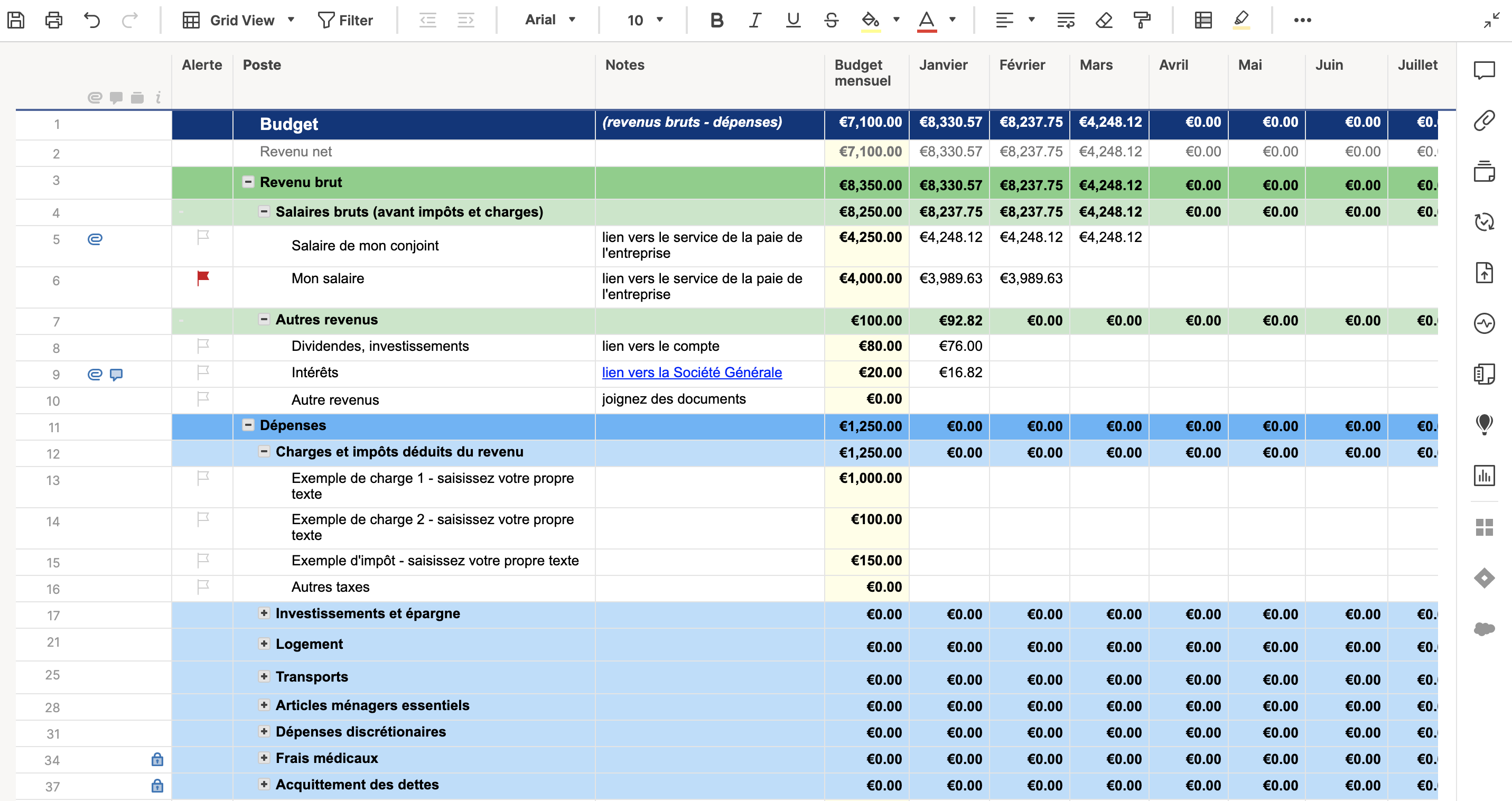Open the Proofs panel icon
The width and height of the screenshot is (1512, 801).
(x=1485, y=171)
